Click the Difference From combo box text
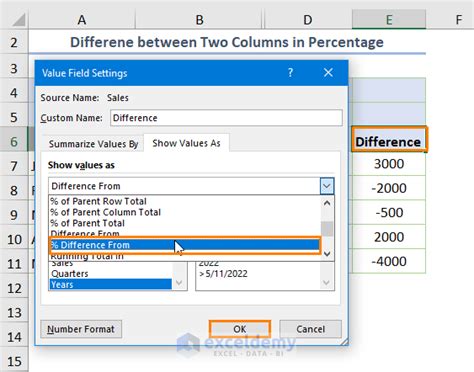 click(86, 186)
